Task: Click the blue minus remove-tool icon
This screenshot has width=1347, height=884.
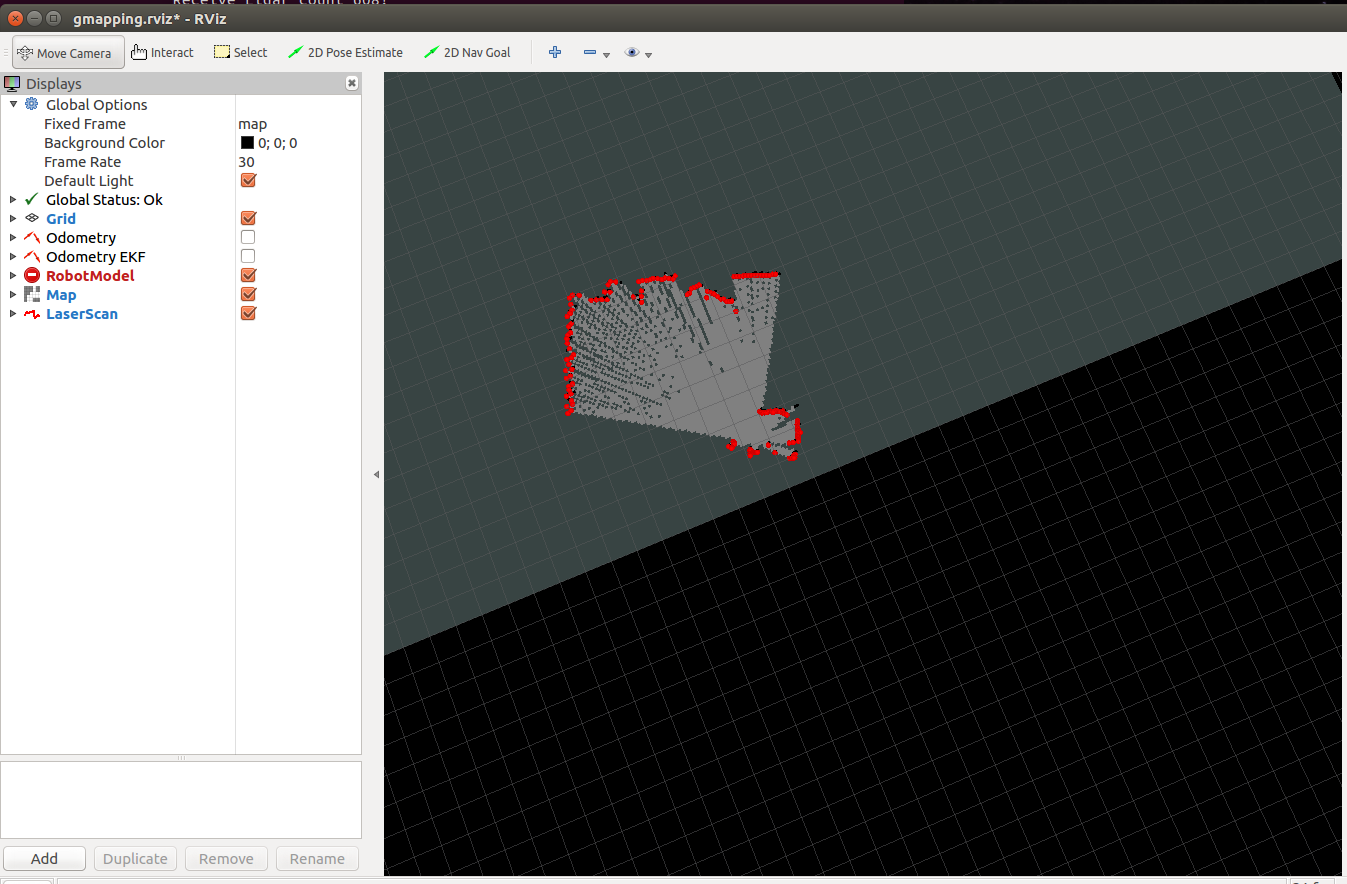Action: [590, 52]
